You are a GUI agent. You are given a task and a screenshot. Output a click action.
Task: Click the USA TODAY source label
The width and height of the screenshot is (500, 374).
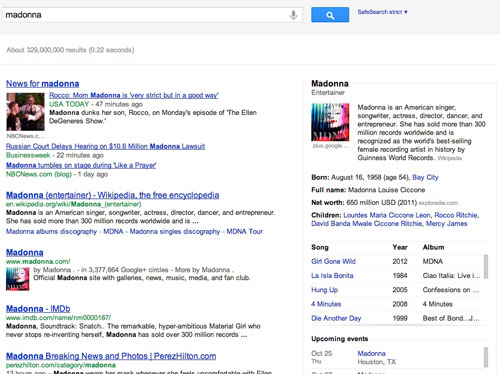pyautogui.click(x=69, y=104)
